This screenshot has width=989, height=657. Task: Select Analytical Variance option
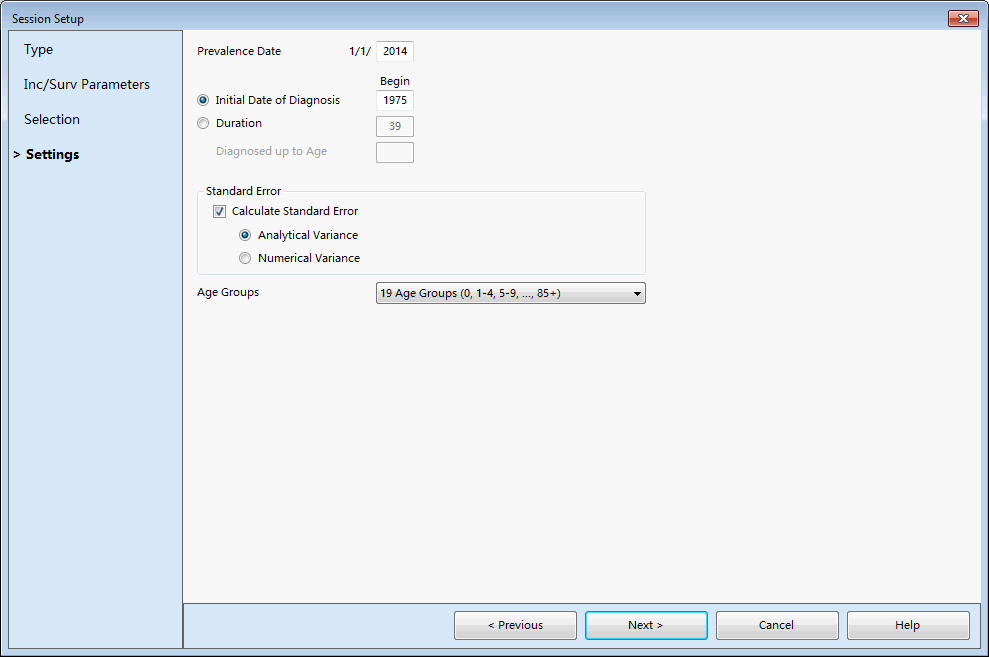click(x=245, y=236)
